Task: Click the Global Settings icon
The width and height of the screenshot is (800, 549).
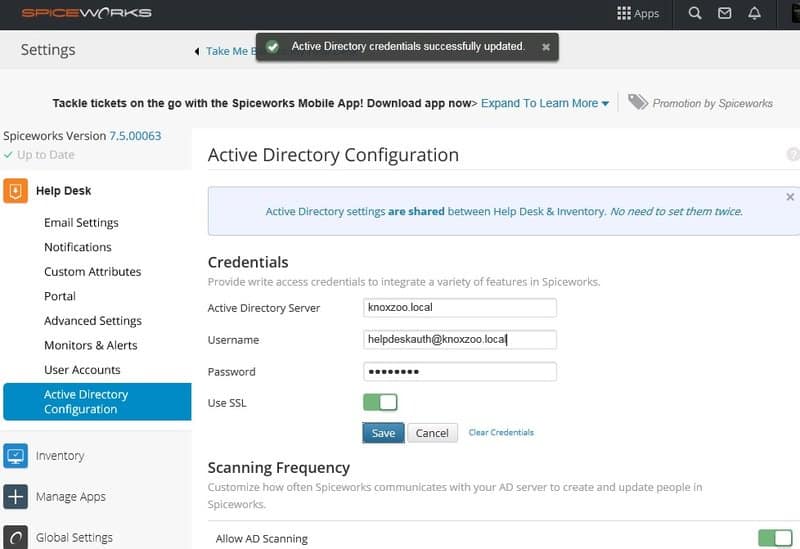Action: click(15, 537)
